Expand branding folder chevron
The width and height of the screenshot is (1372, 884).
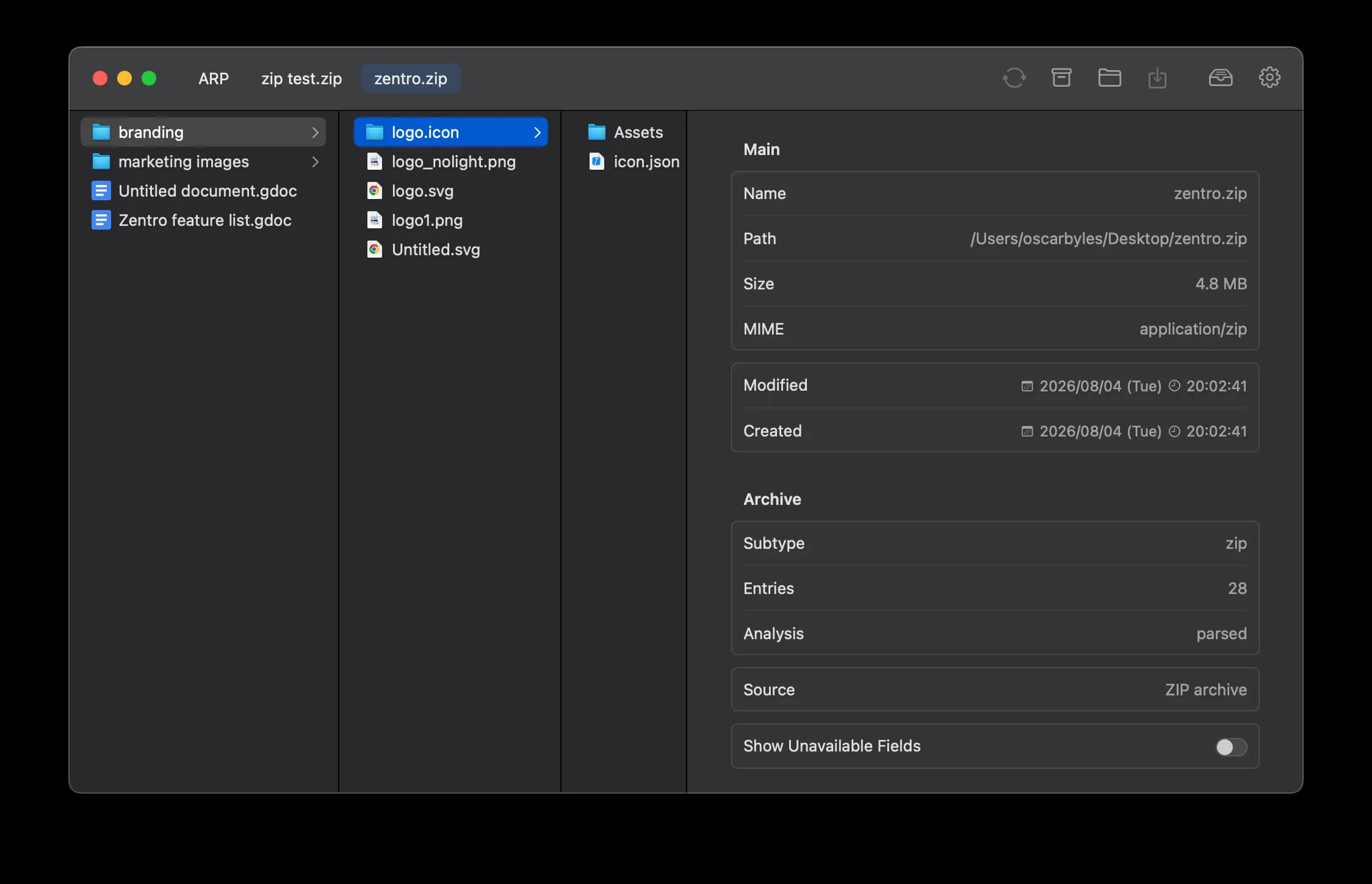pyautogui.click(x=315, y=132)
